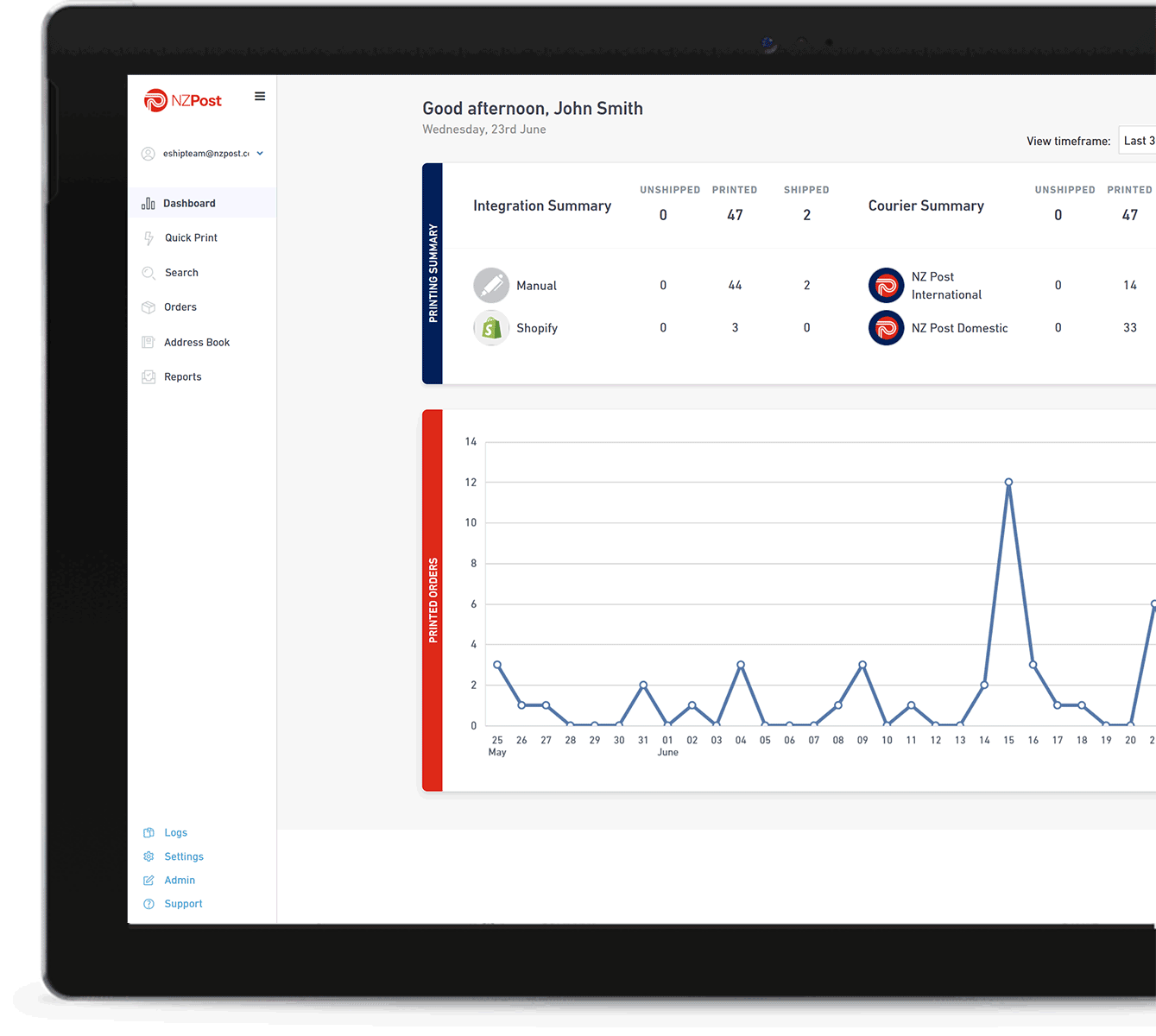Click the Search magnifier icon in the sidebar

148,273
